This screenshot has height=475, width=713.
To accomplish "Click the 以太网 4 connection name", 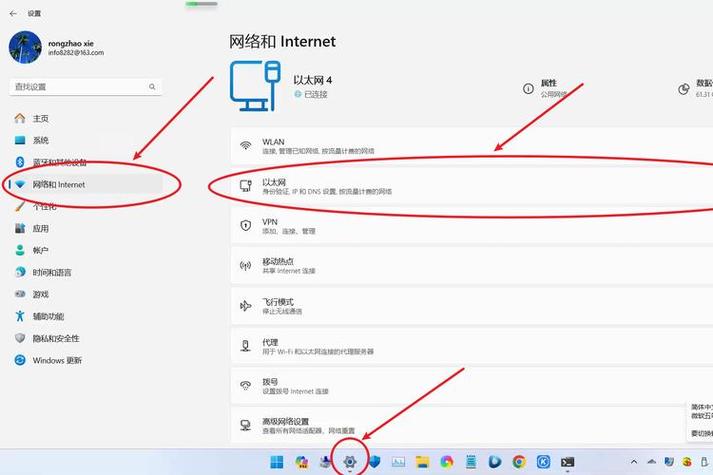I will point(312,80).
